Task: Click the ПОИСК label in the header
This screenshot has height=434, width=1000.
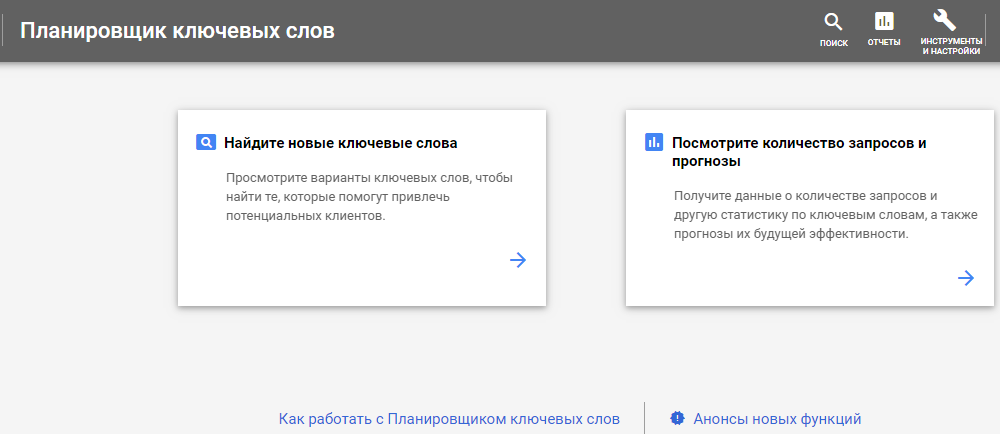Action: pos(834,43)
